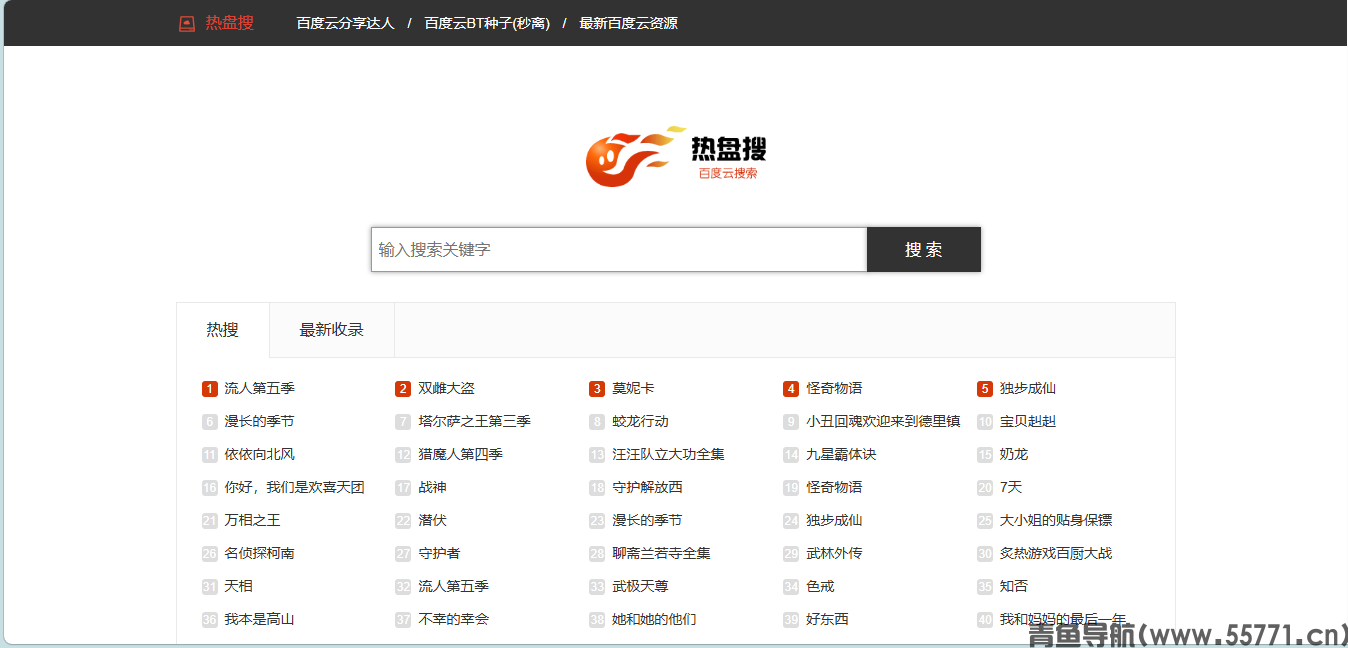Open 好东西 link
The image size is (1348, 648).
click(827, 619)
